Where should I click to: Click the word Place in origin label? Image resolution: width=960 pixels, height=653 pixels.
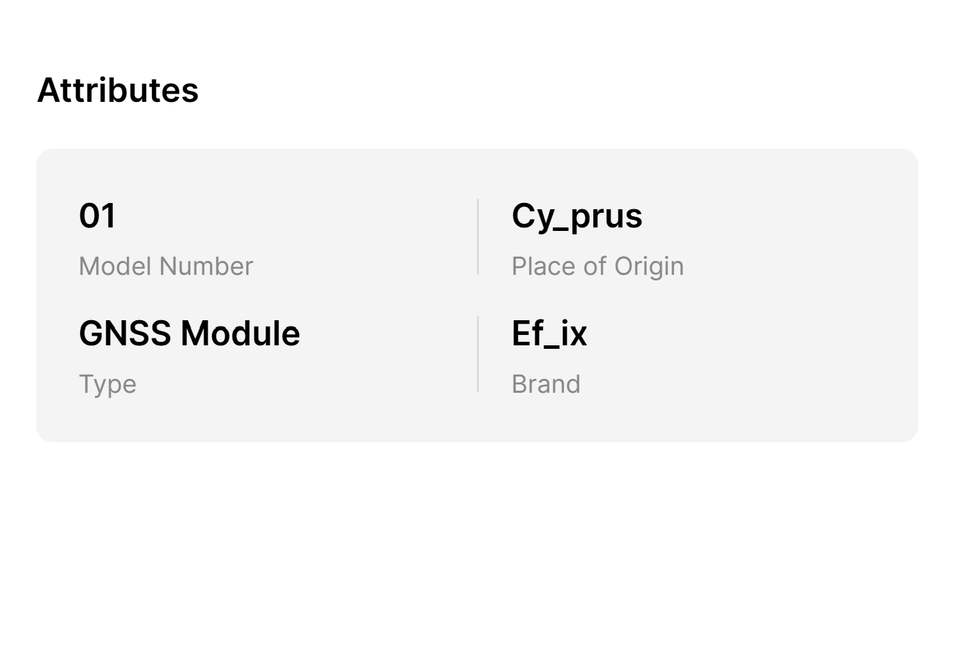[541, 266]
